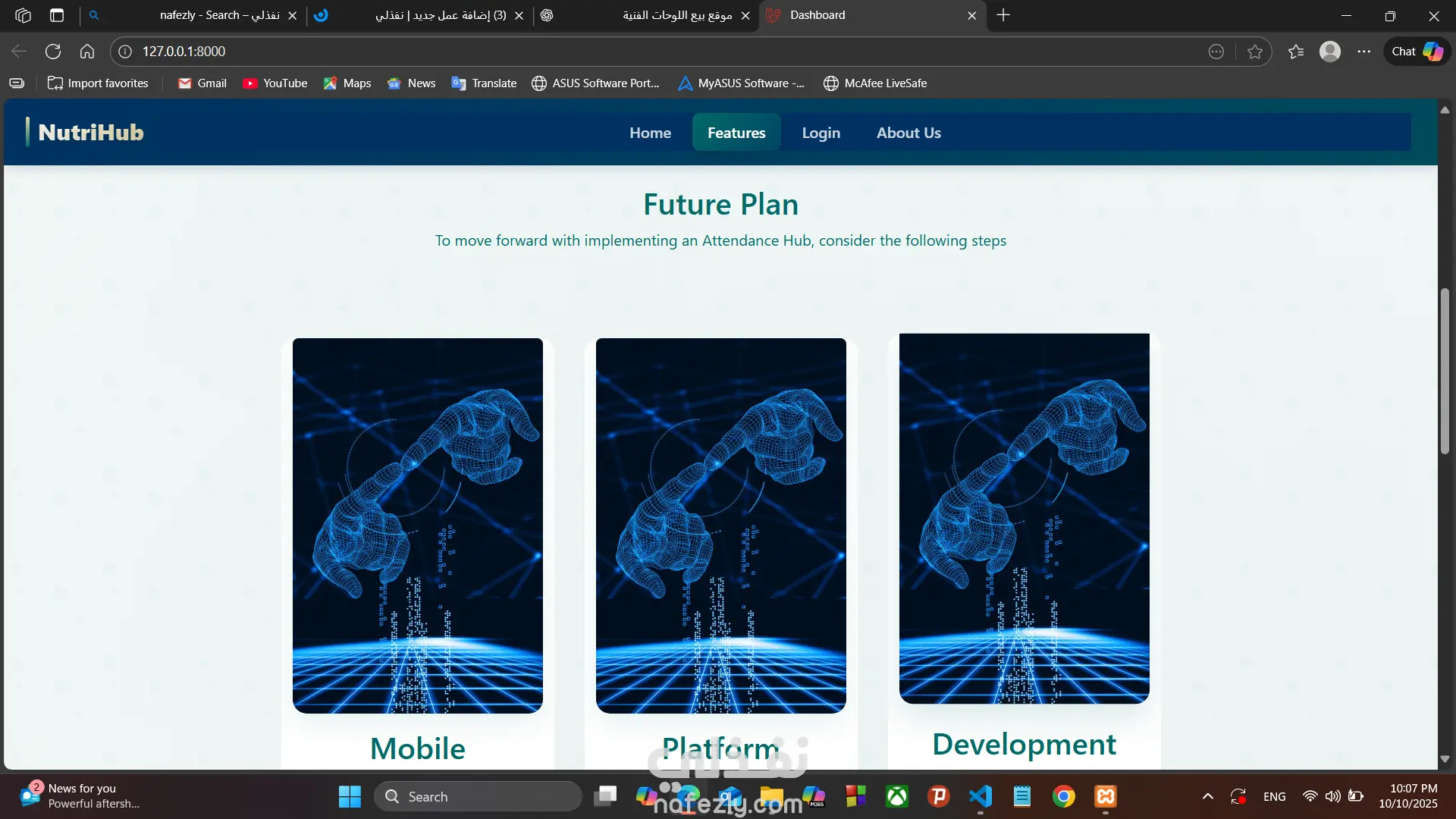Add this page to favorites star
The width and height of the screenshot is (1456, 819).
click(1255, 52)
